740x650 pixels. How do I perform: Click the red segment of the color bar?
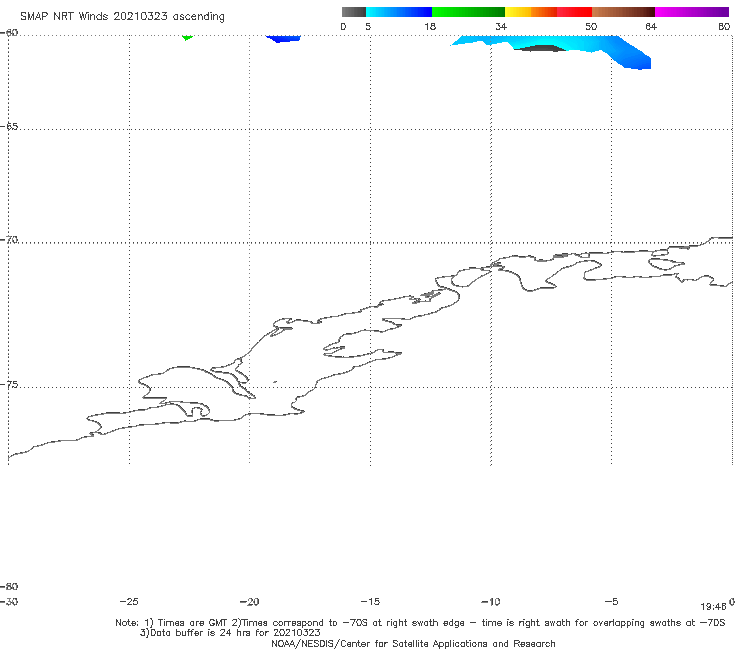coord(574,12)
